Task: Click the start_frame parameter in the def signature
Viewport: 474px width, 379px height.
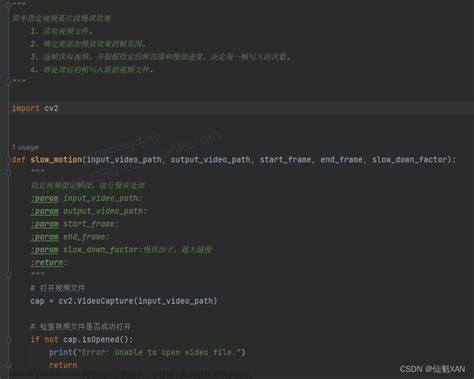Action: [285, 160]
